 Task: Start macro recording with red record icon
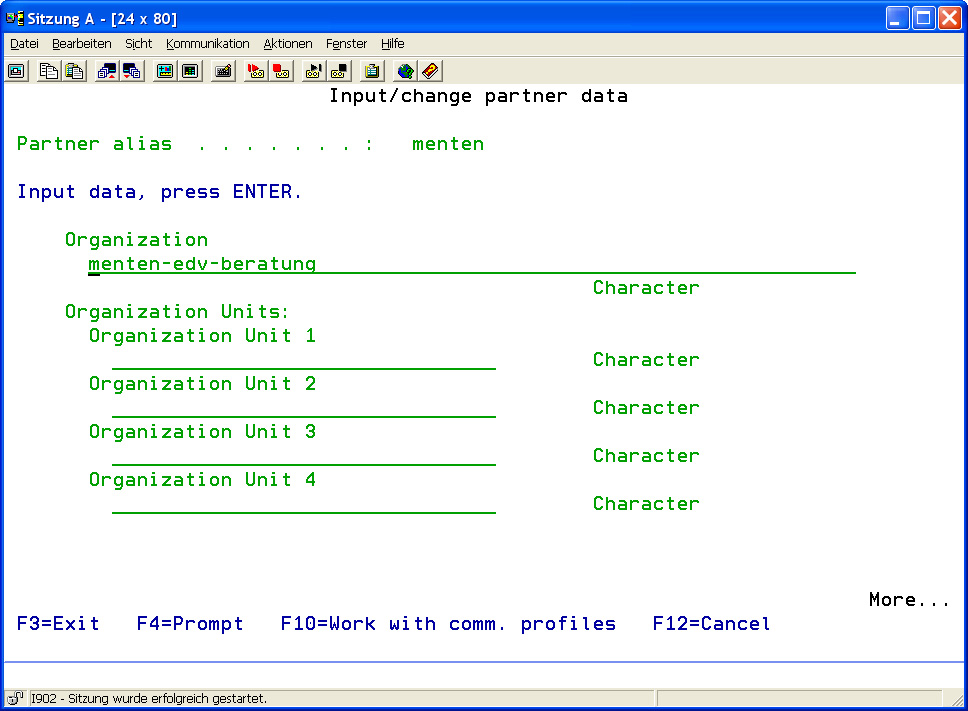[x=256, y=71]
